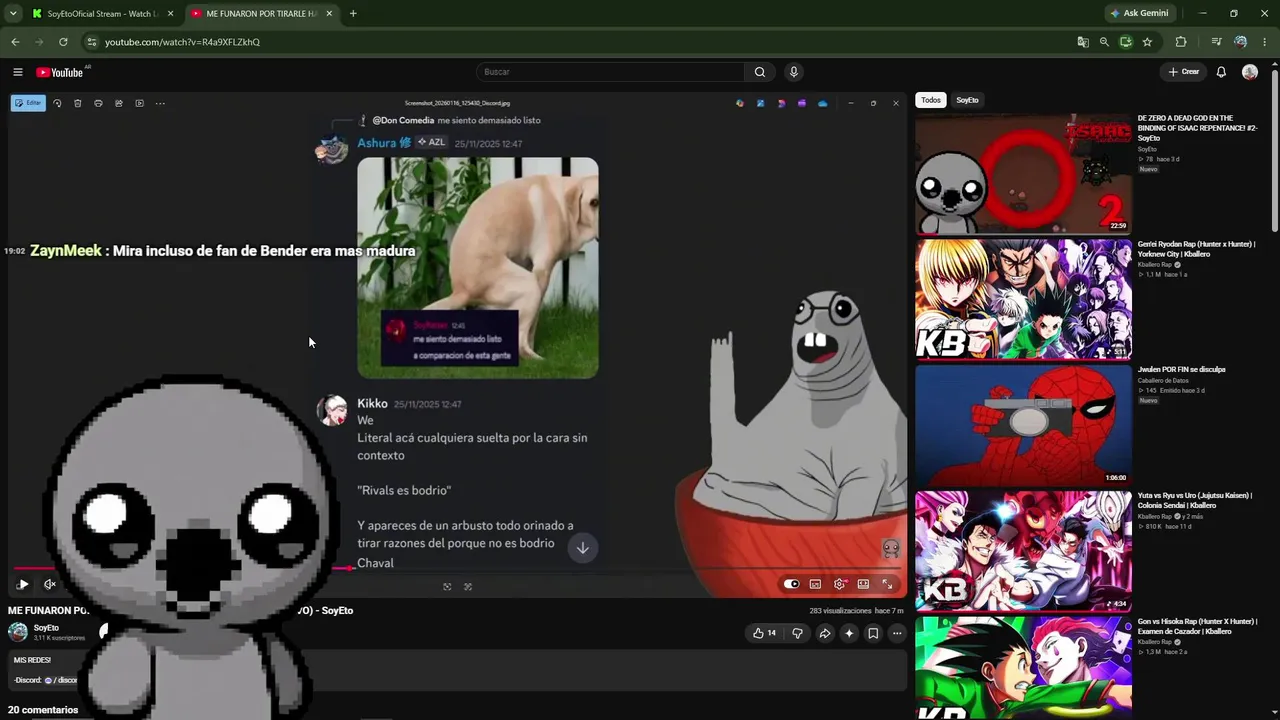The image size is (1280, 720).
Task: Open the Jwulen POR FIN se disculpa thumbnail
Action: tap(1024, 425)
